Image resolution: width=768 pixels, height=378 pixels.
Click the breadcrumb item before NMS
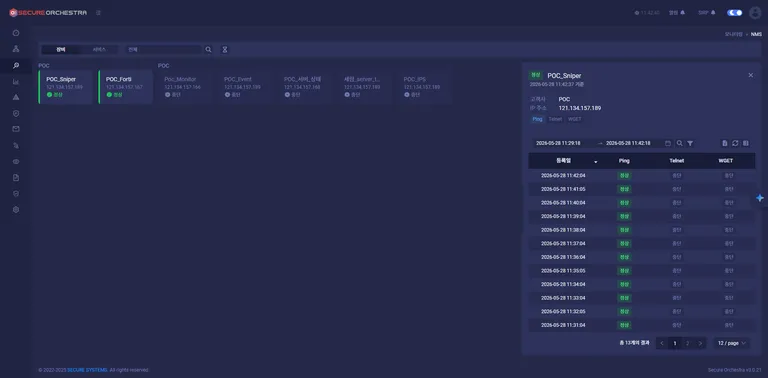click(x=734, y=34)
